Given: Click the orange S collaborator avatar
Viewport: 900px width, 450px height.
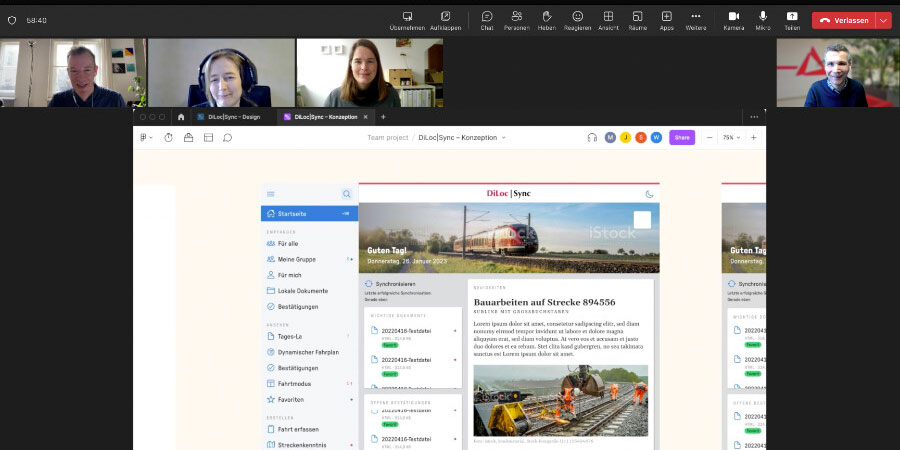Looking at the screenshot, I should coord(641,138).
